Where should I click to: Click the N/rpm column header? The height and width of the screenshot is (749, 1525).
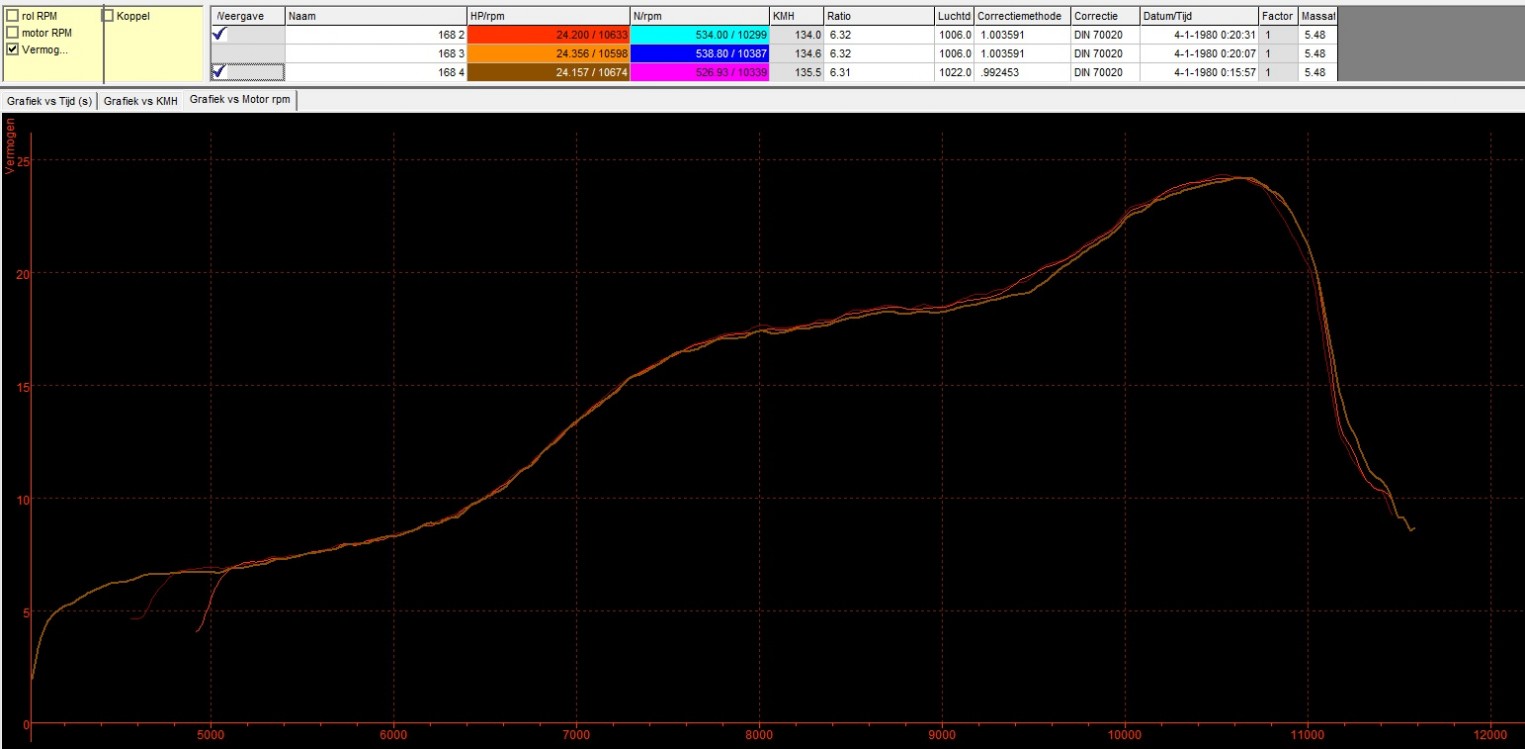[x=700, y=16]
